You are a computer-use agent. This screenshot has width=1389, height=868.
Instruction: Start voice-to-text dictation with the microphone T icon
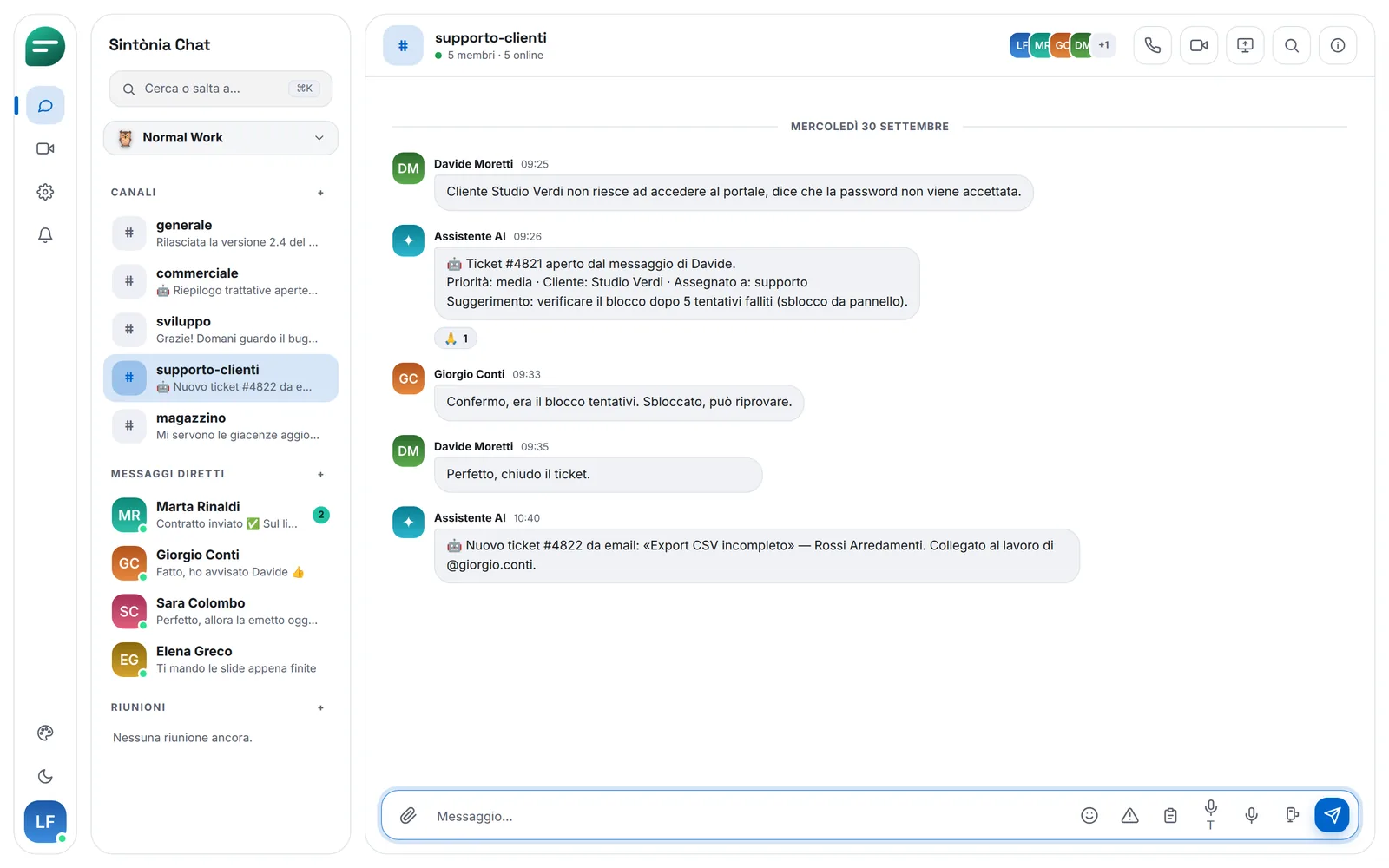1211,816
